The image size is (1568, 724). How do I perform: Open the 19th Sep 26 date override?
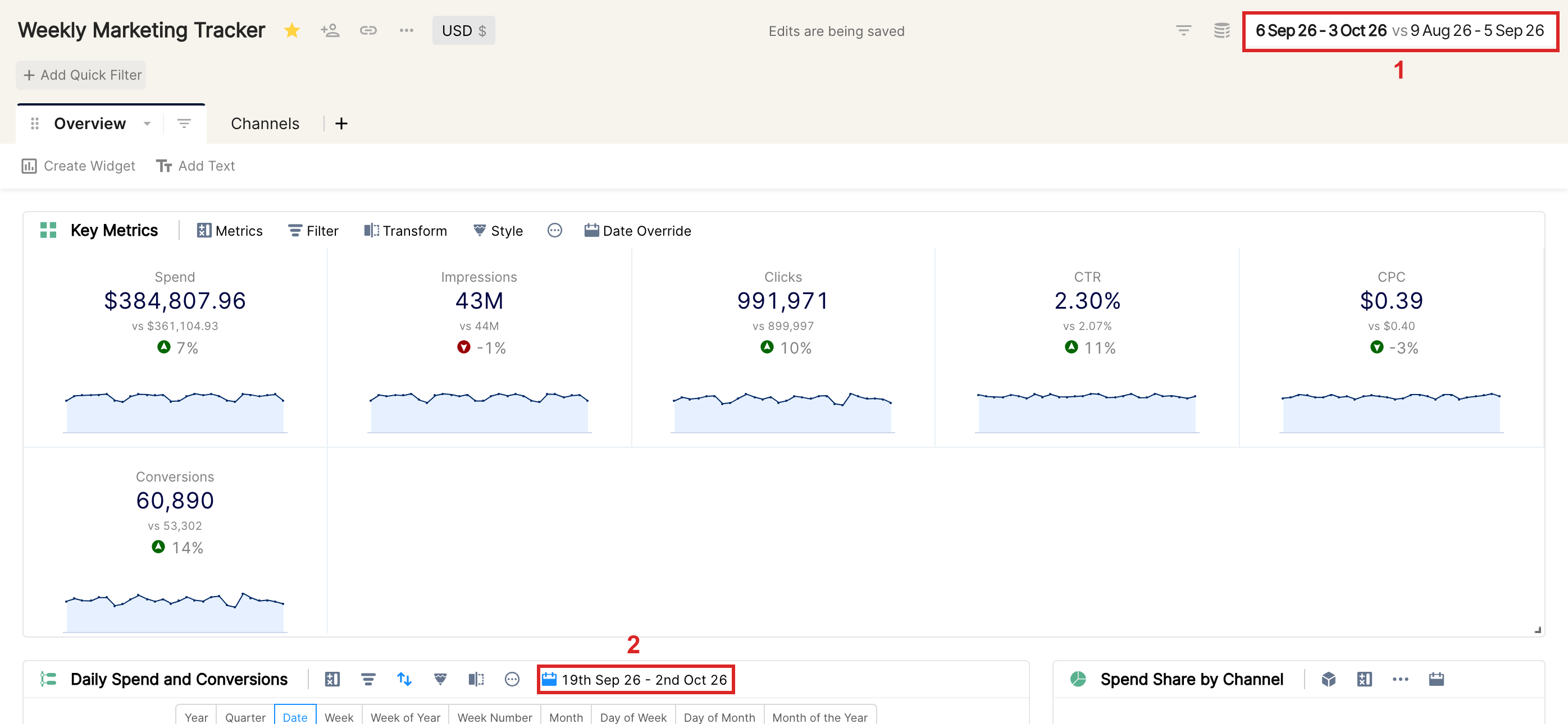[636, 680]
